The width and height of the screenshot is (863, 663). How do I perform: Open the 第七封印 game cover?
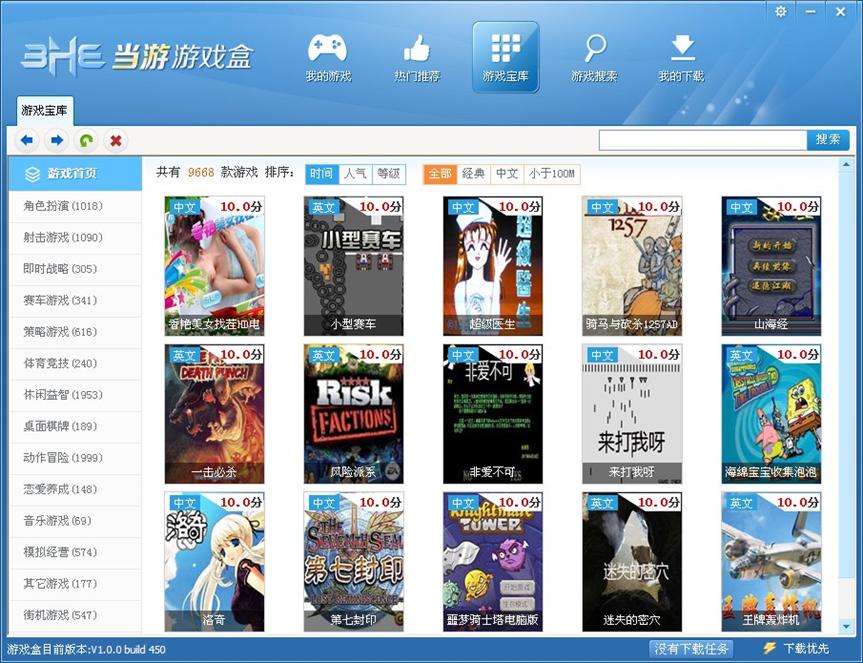pyautogui.click(x=353, y=562)
